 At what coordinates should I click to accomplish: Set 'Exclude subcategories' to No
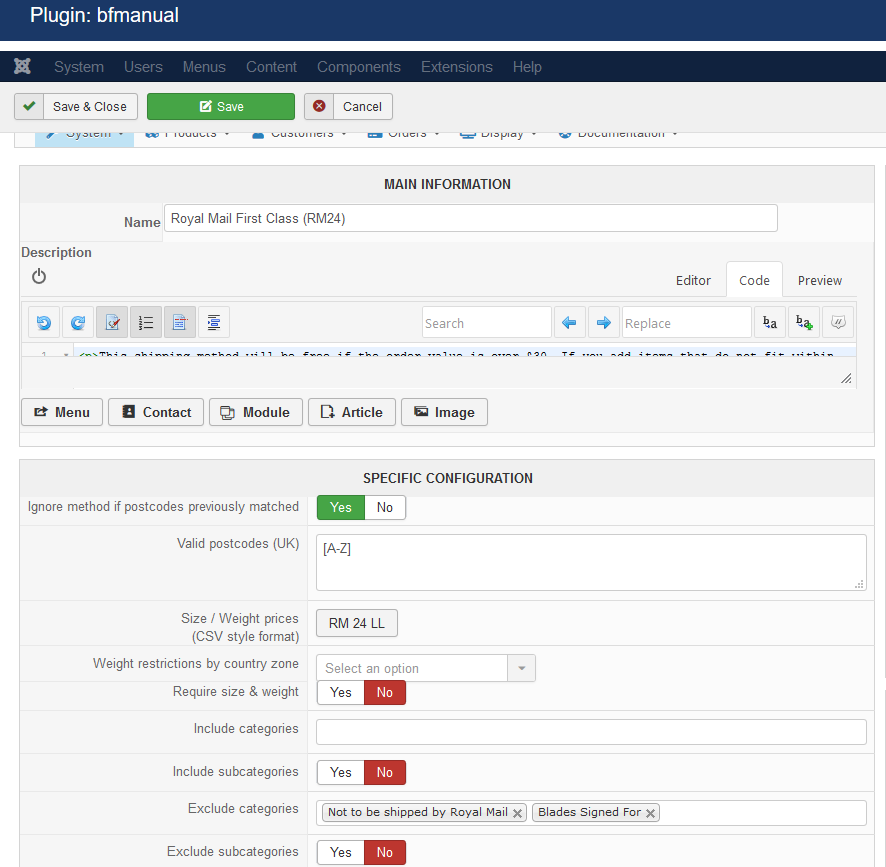pyautogui.click(x=385, y=852)
